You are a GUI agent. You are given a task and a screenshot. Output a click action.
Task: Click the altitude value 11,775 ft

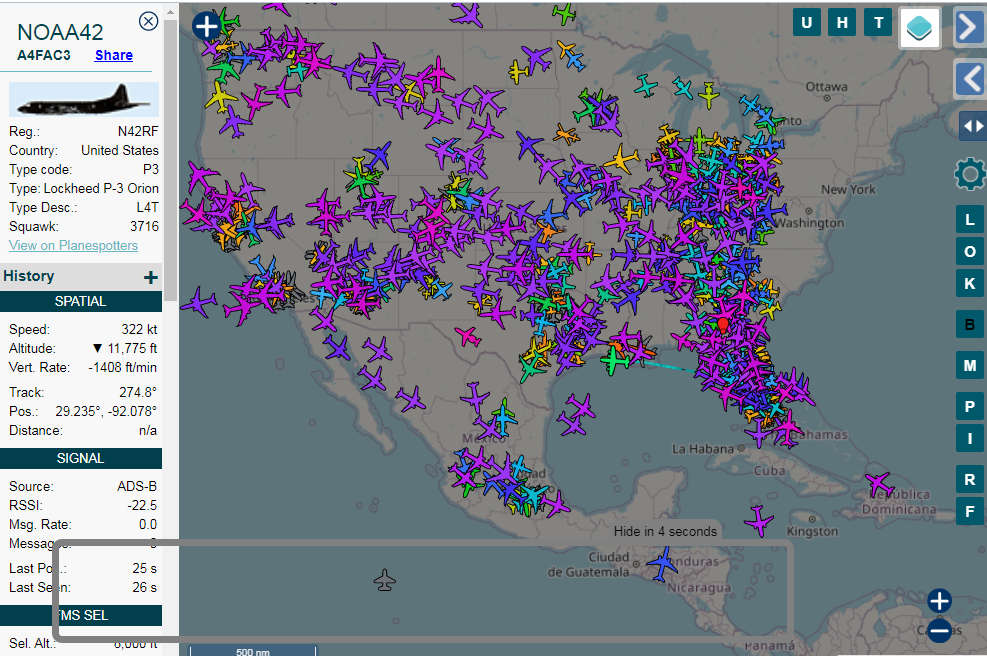(132, 348)
